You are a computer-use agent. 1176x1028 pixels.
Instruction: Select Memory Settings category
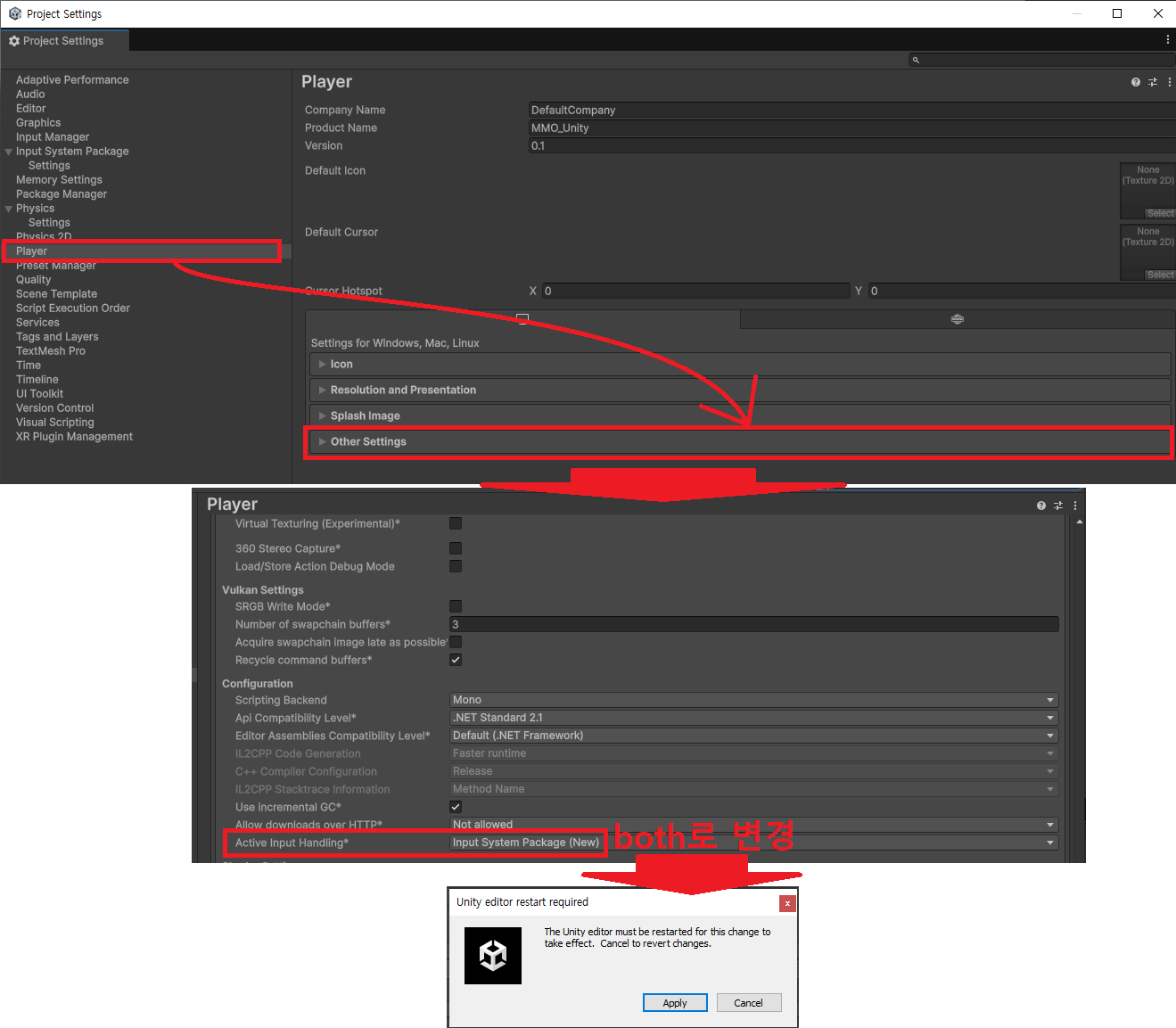point(59,180)
